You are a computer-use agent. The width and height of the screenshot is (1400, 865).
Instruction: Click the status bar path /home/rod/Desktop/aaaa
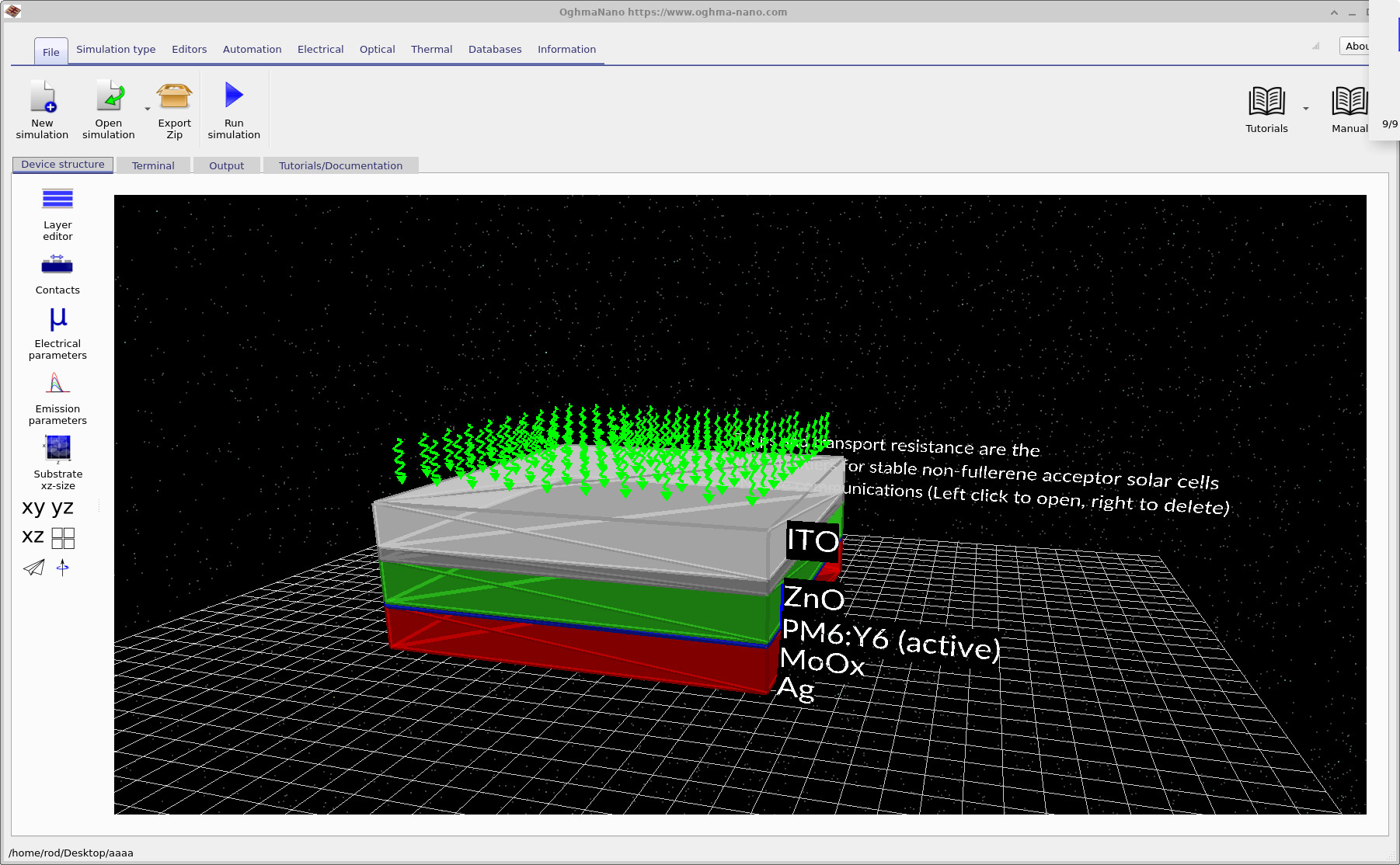(x=71, y=853)
